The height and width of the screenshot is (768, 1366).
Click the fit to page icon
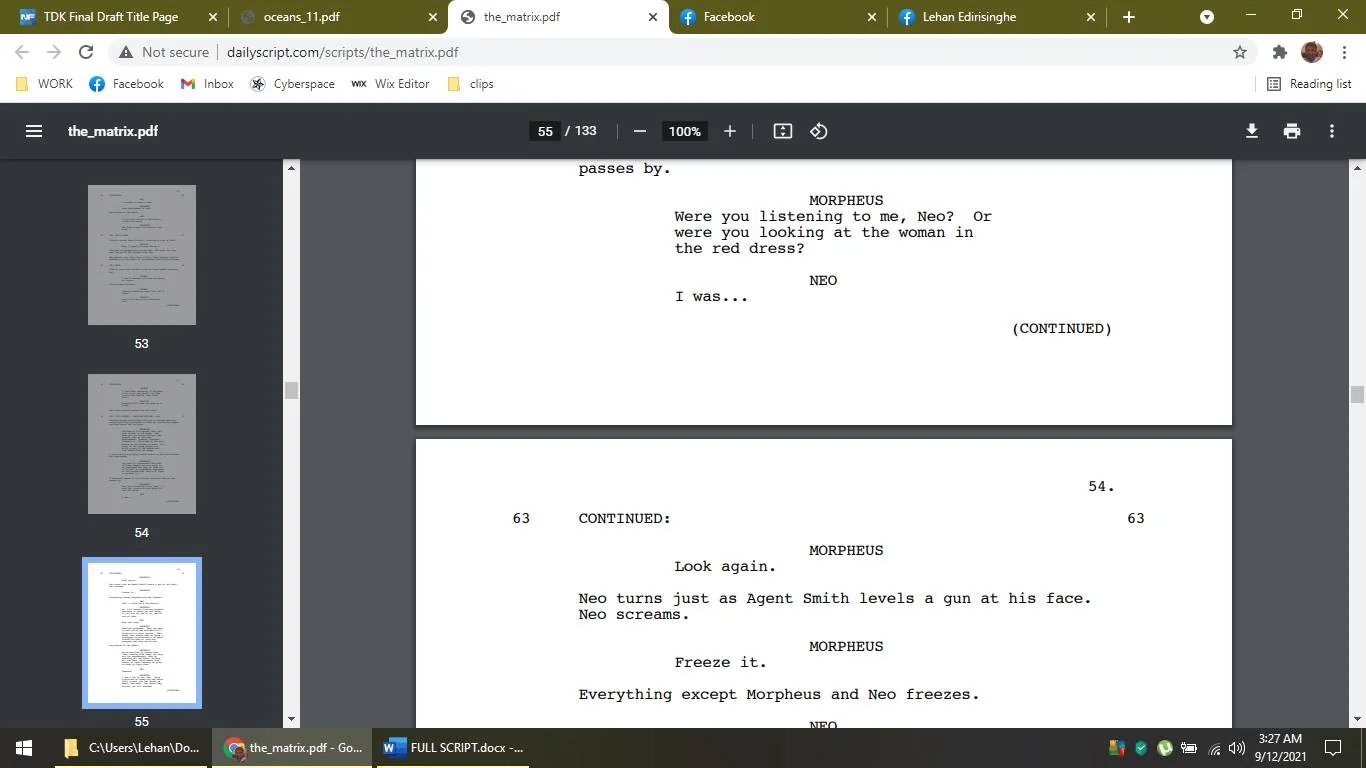[x=783, y=131]
